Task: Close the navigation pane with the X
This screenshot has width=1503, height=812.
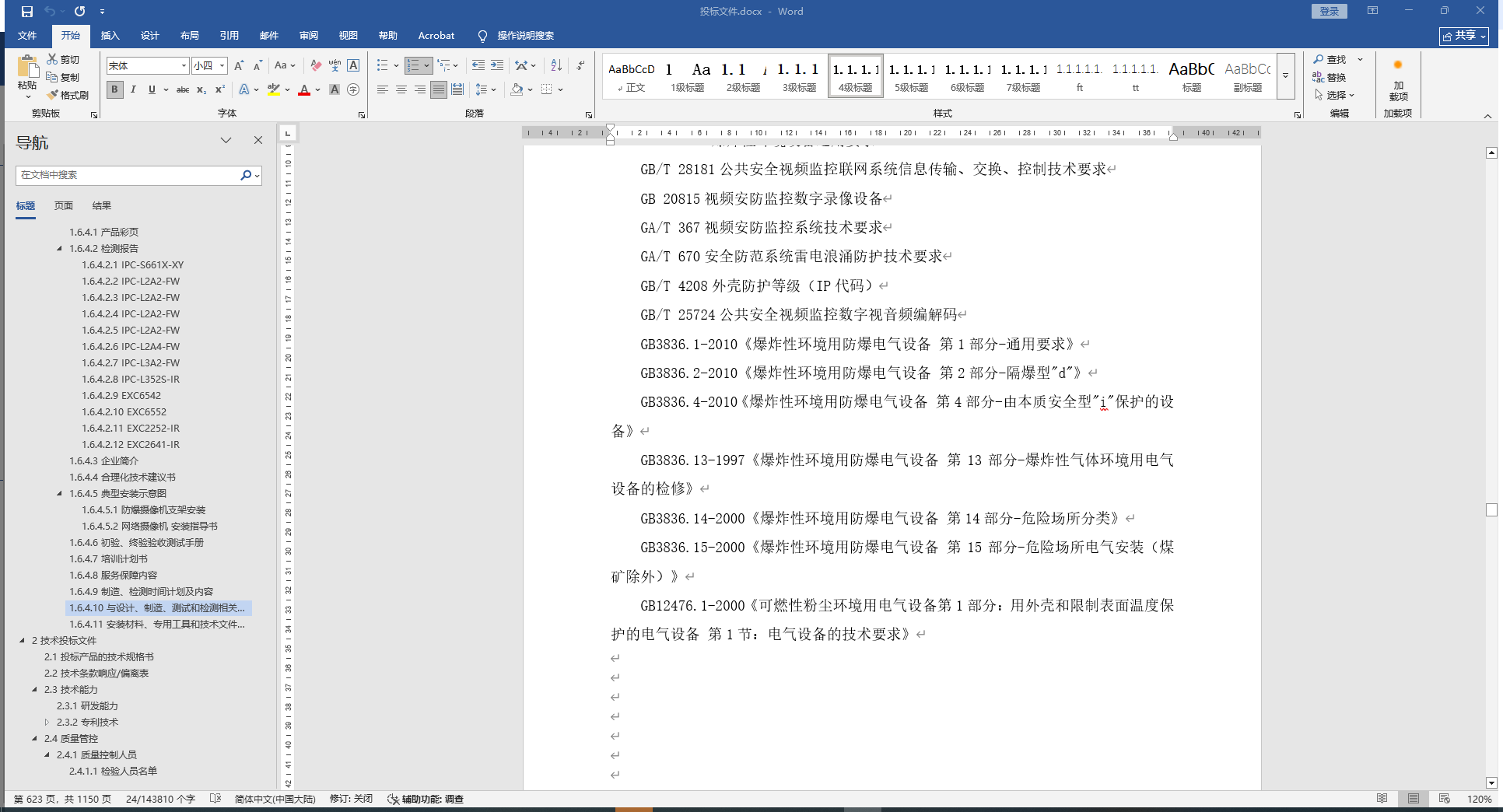Action: click(x=258, y=140)
